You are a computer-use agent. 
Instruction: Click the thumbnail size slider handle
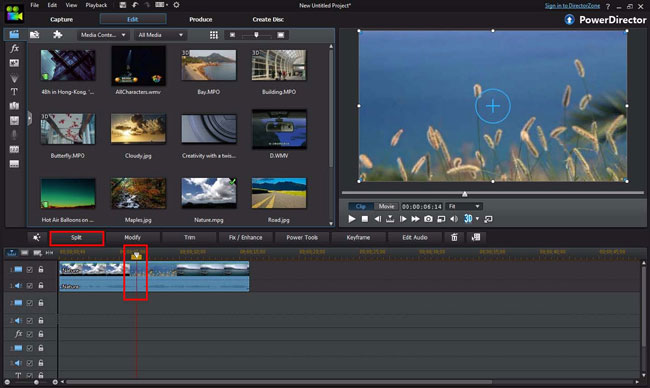pos(256,35)
